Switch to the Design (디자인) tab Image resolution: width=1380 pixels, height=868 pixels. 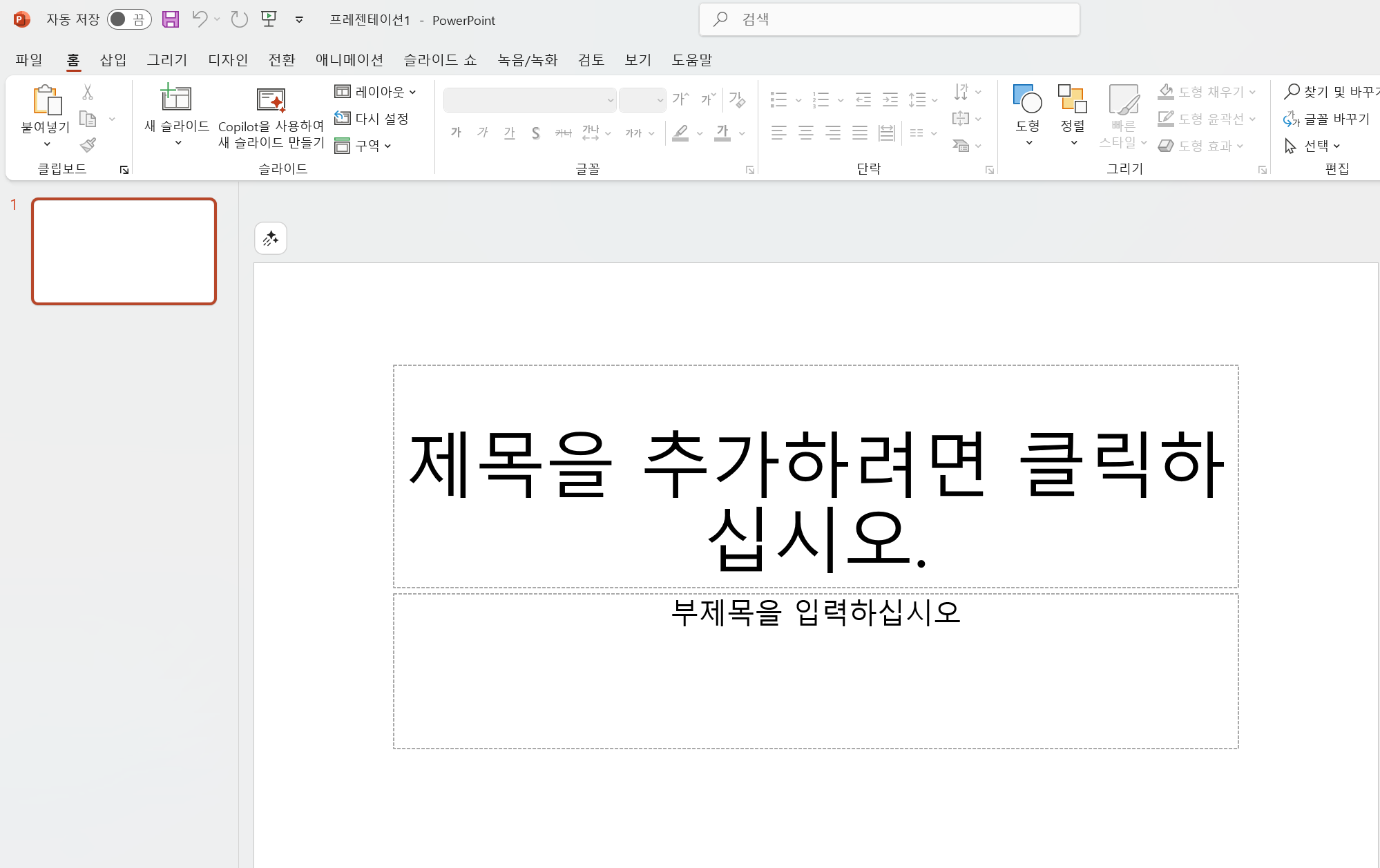[x=228, y=60]
